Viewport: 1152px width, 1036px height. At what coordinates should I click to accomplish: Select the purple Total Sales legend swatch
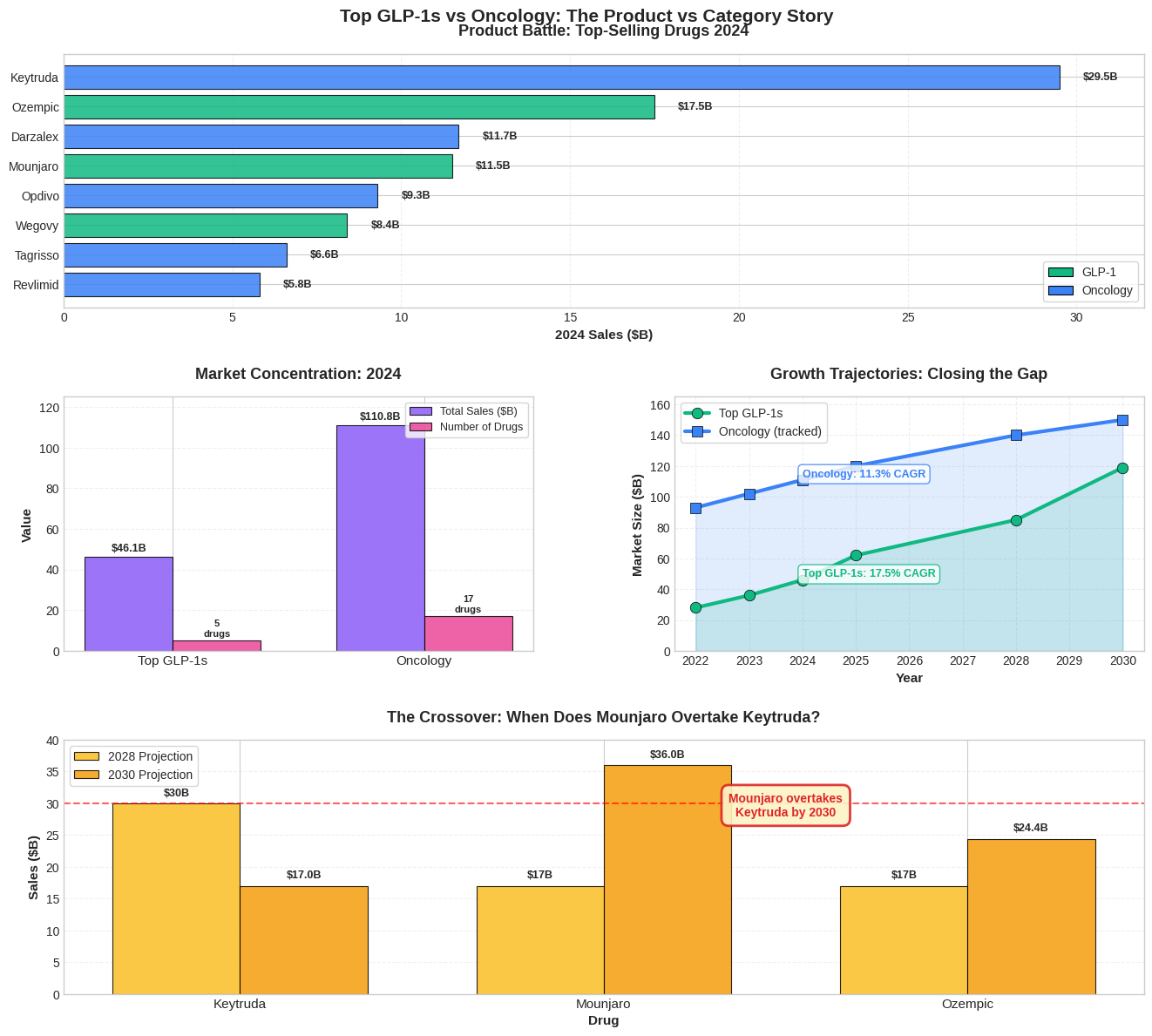coord(421,411)
